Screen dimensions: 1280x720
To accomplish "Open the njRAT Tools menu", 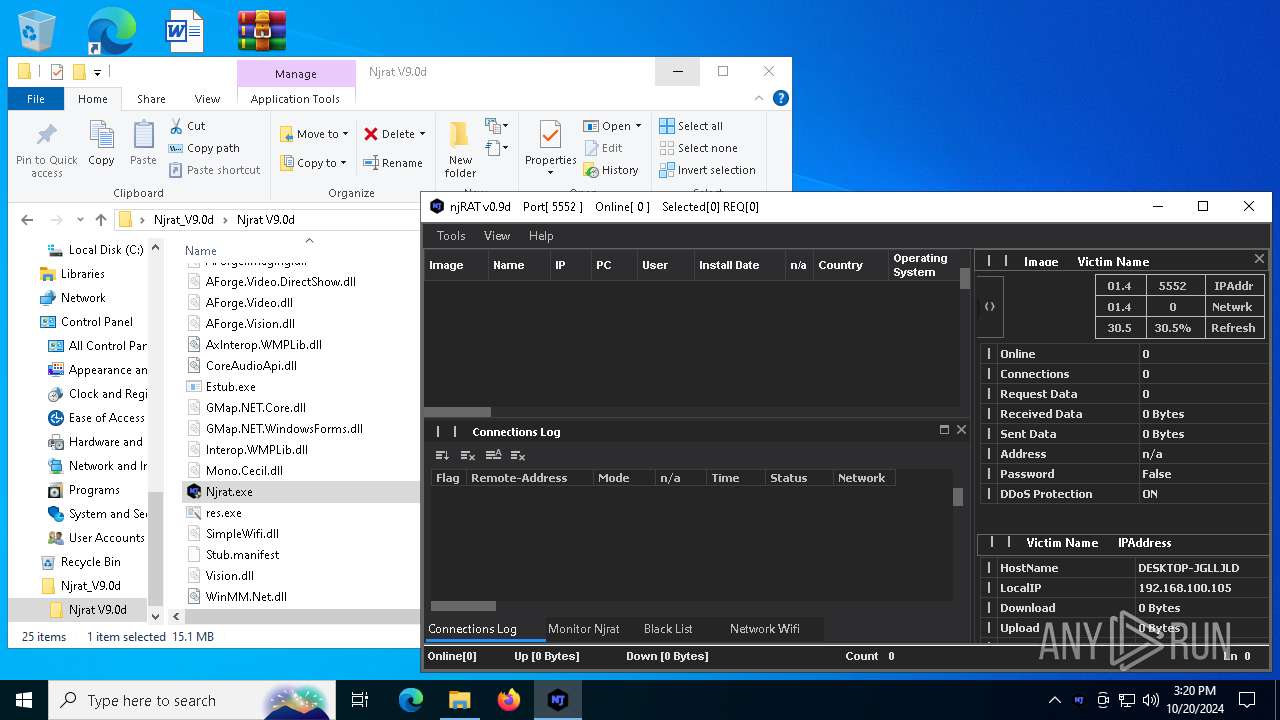I will tap(451, 236).
